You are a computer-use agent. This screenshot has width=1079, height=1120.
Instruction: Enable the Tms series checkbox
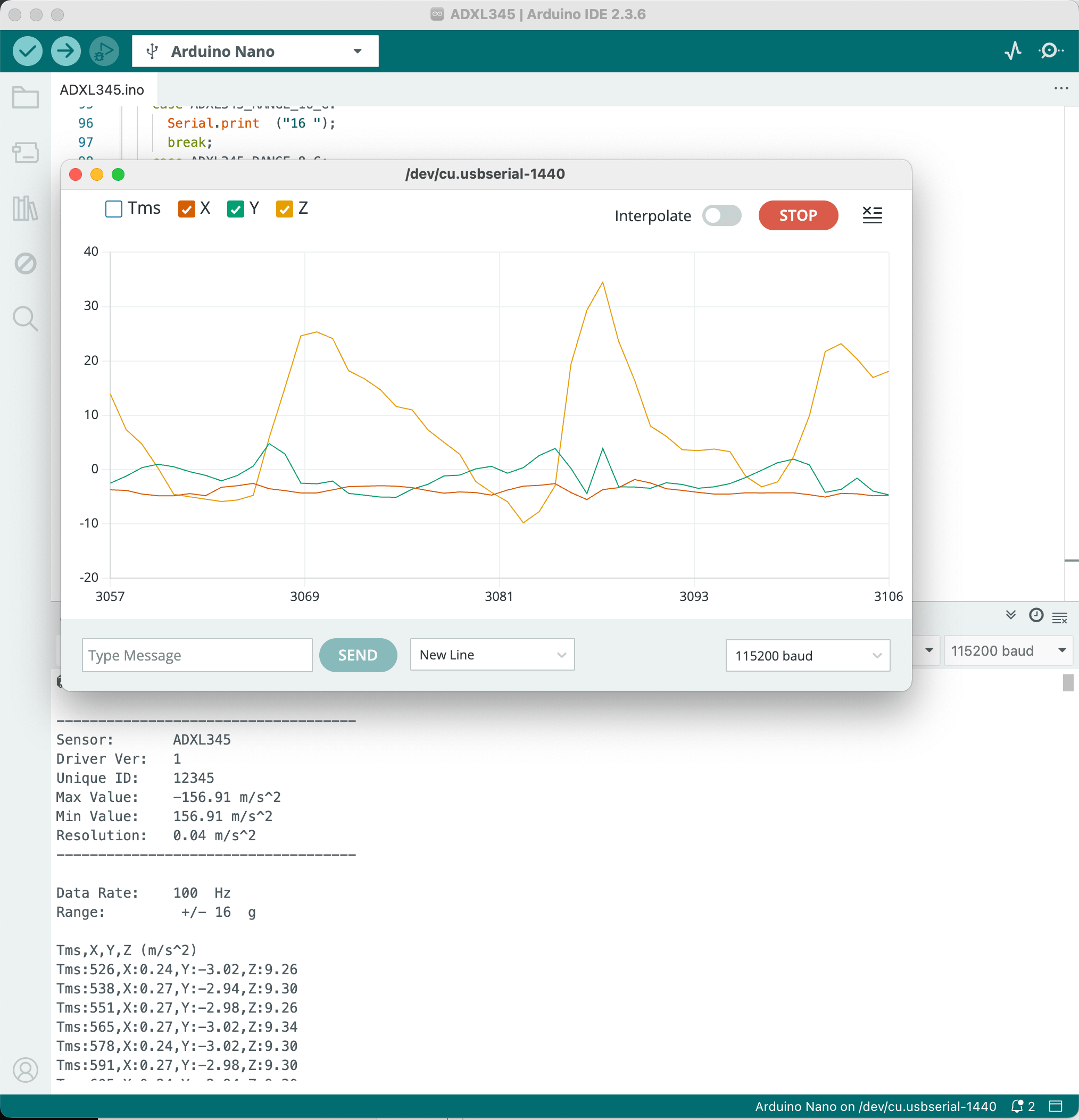114,209
